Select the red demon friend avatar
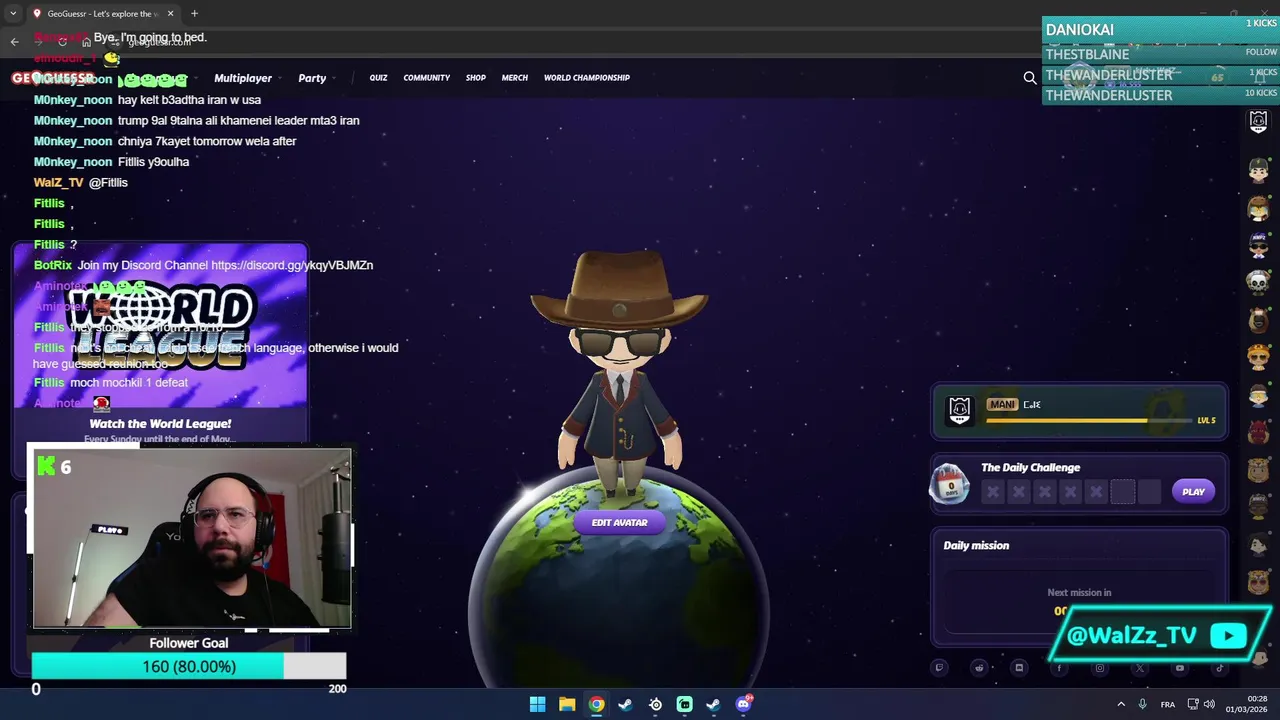This screenshot has height=720, width=1280. tap(1258, 433)
